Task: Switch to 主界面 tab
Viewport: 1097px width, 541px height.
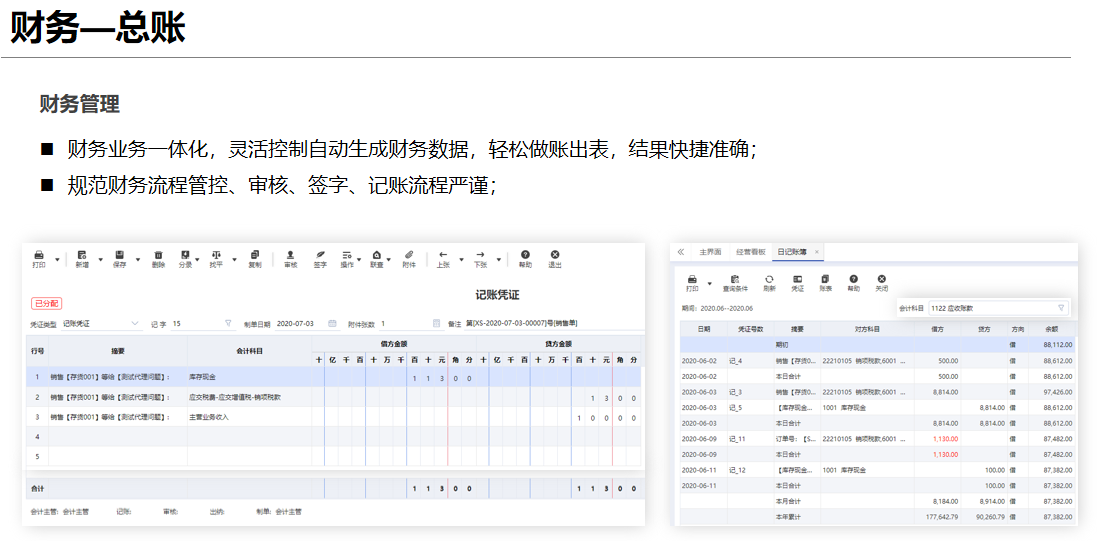Action: [x=709, y=252]
